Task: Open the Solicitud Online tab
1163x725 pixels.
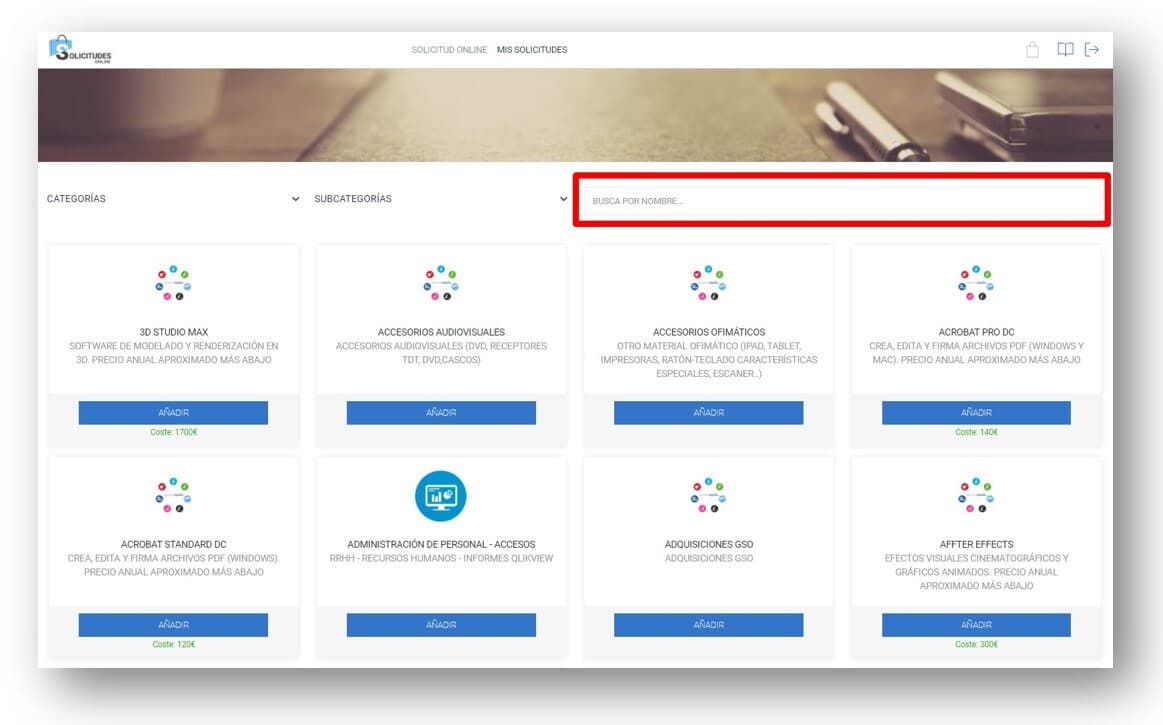Action: (449, 50)
